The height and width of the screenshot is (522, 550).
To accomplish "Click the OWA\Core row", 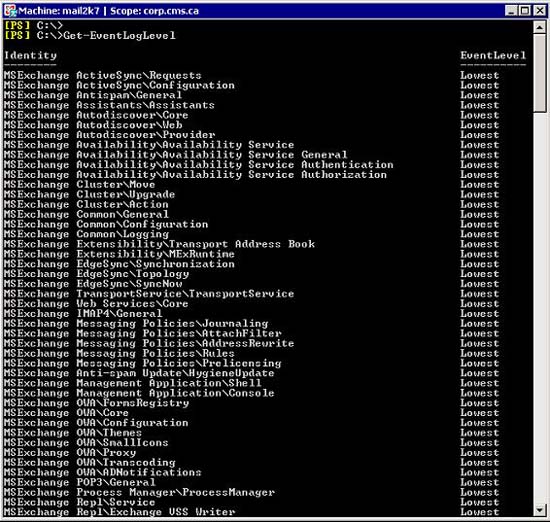I will click(x=251, y=413).
